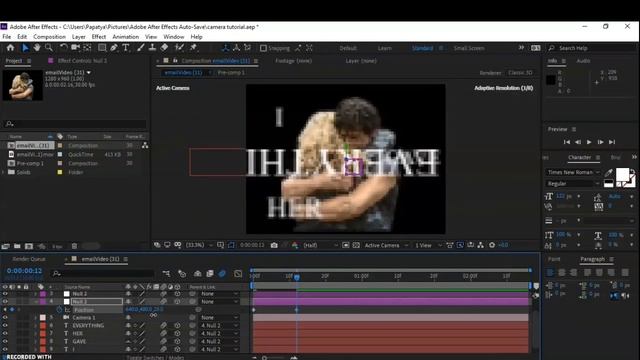Select the Brush tool
The height and width of the screenshot is (360, 640).
pyautogui.click(x=140, y=48)
